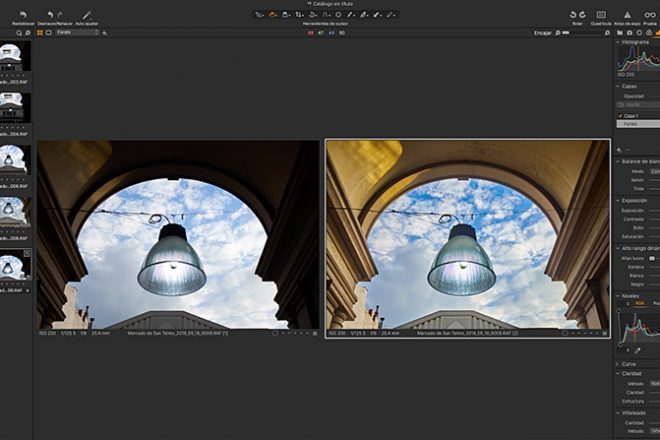
Task: Collapse the Claridad panel
Action: tap(618, 373)
